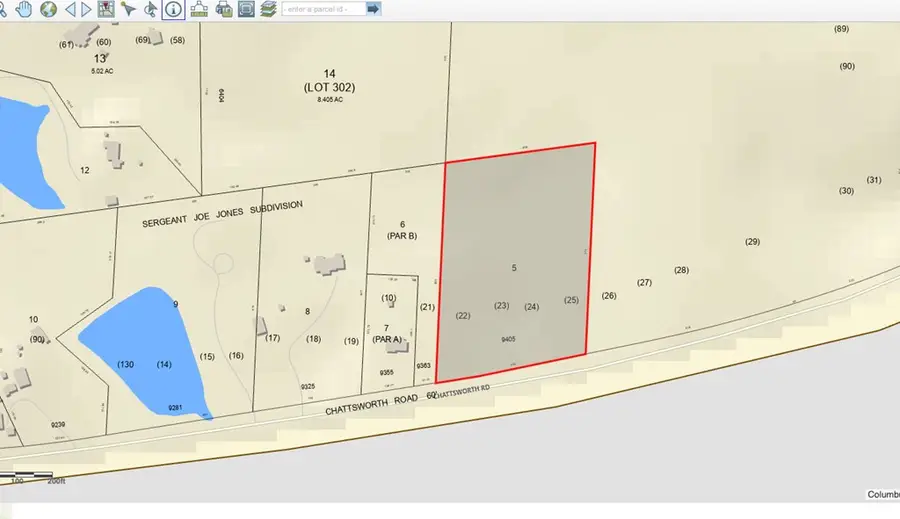Image resolution: width=900 pixels, height=519 pixels.
Task: Click the full screen extent icon
Action: [x=246, y=9]
